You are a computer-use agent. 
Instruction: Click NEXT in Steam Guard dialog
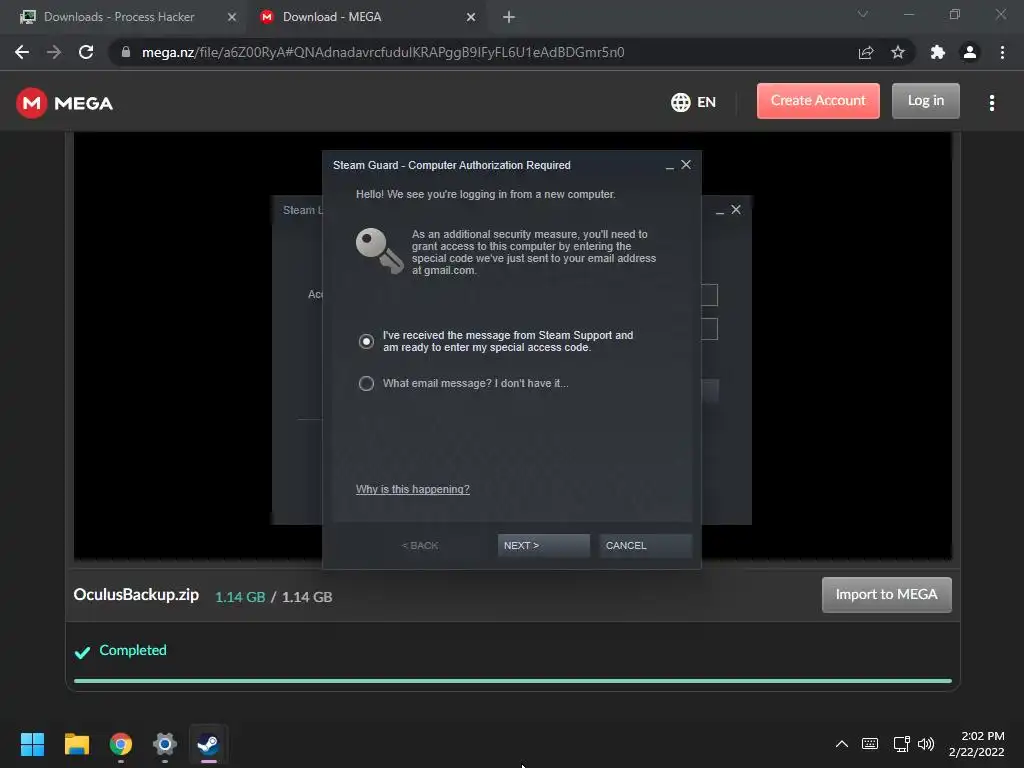click(x=543, y=545)
